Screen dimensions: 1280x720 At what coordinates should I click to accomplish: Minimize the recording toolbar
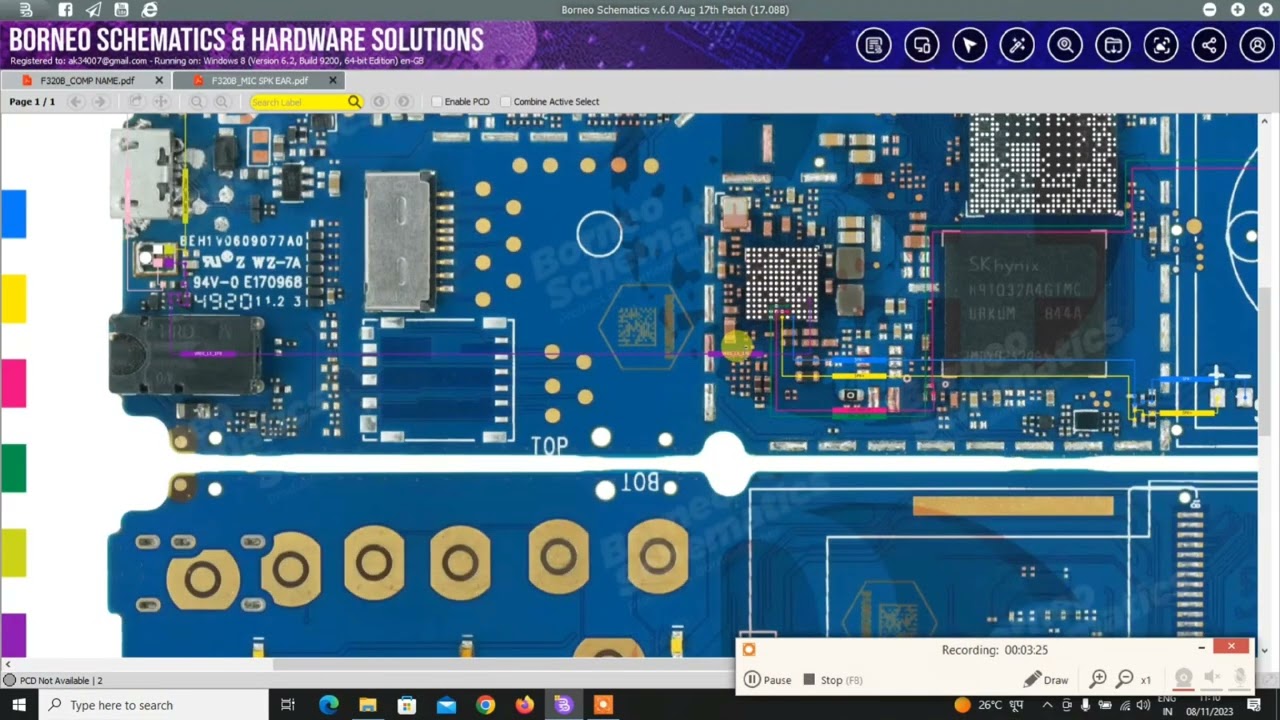pyautogui.click(x=1202, y=647)
